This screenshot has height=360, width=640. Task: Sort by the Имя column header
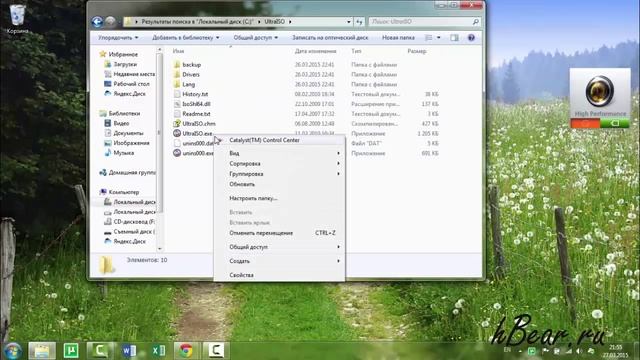tap(178, 51)
